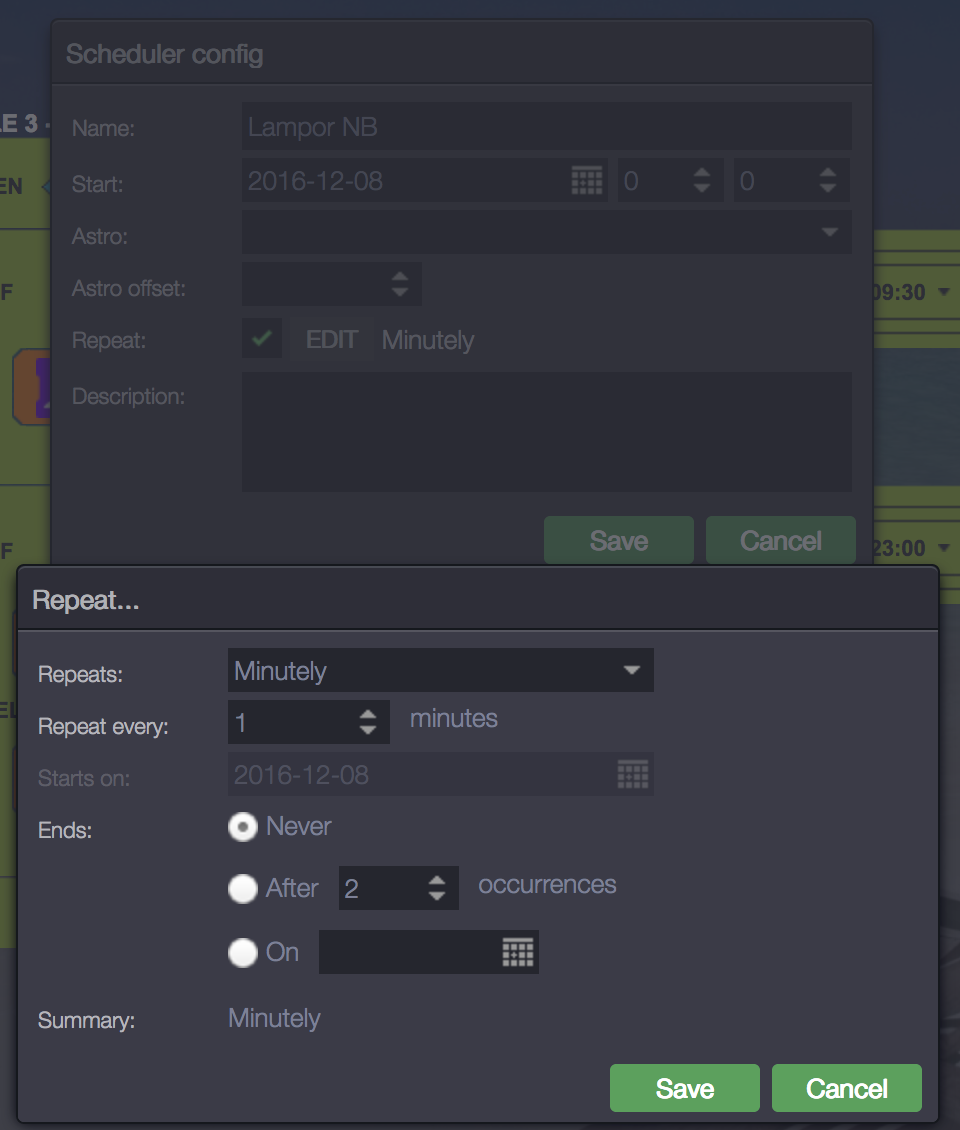This screenshot has width=960, height=1130.
Task: Decrease the After occurrences count
Action: click(437, 896)
